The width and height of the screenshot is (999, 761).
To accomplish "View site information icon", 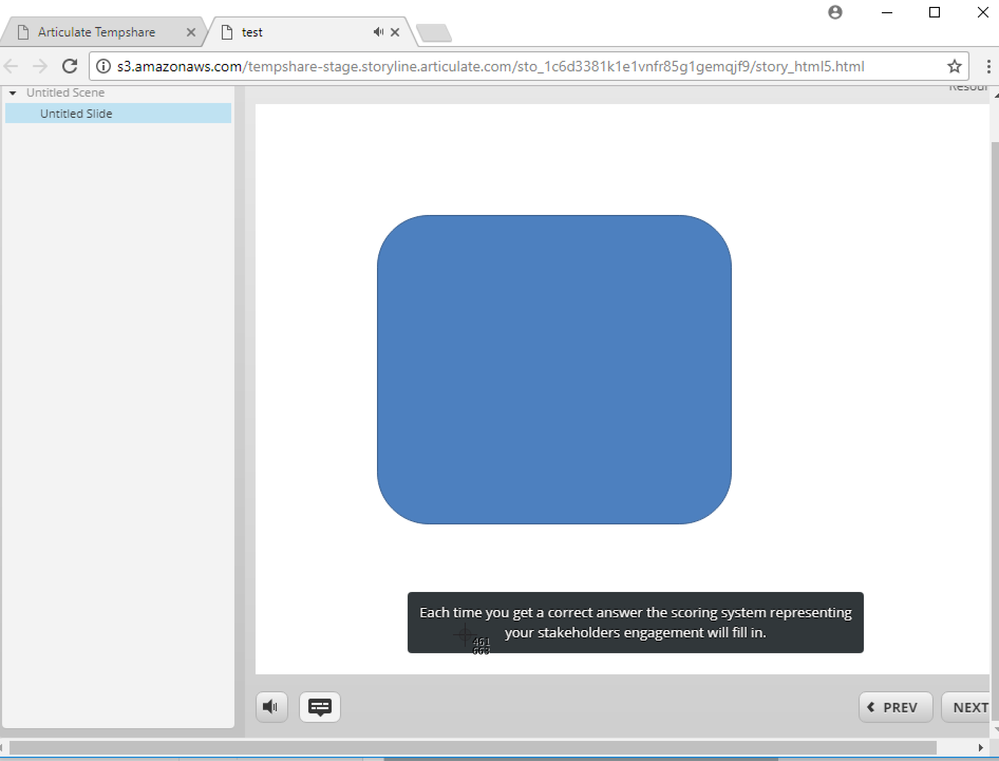I will pyautogui.click(x=103, y=66).
